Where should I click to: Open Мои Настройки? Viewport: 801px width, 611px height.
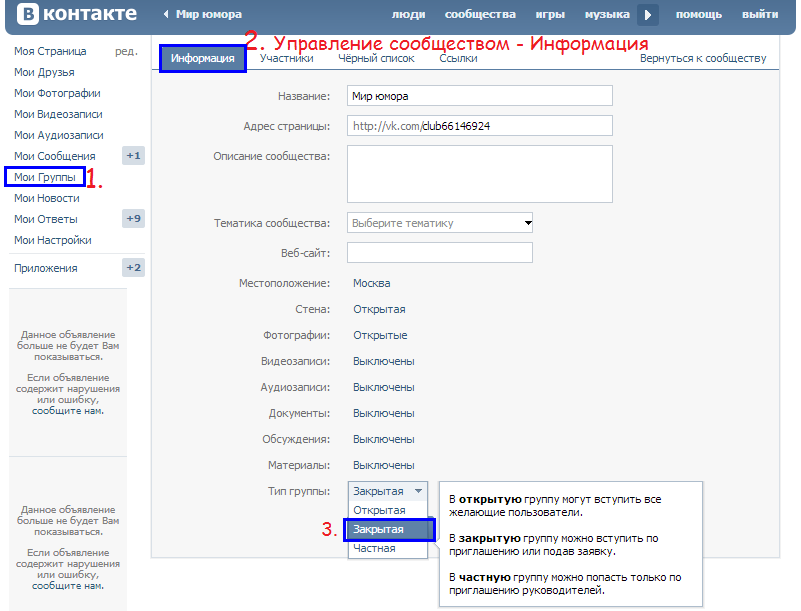[x=53, y=240]
